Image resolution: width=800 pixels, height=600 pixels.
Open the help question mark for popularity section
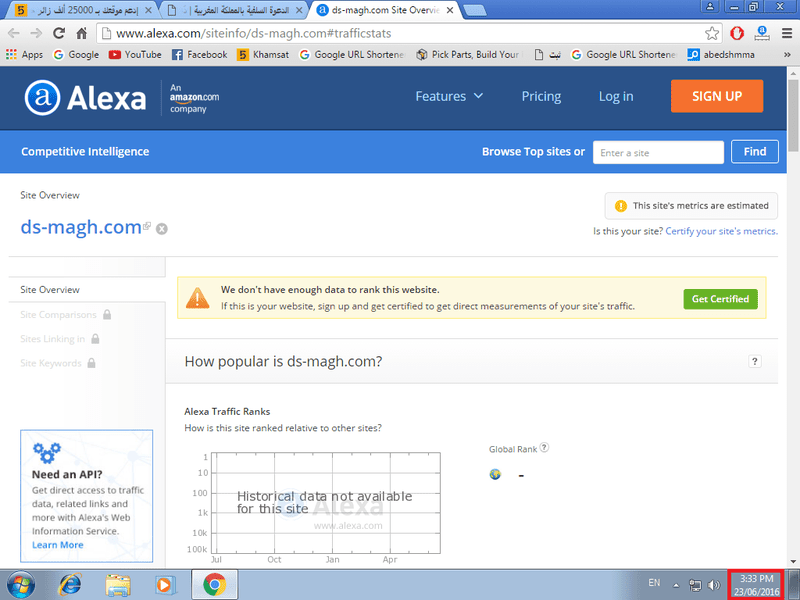pos(755,361)
